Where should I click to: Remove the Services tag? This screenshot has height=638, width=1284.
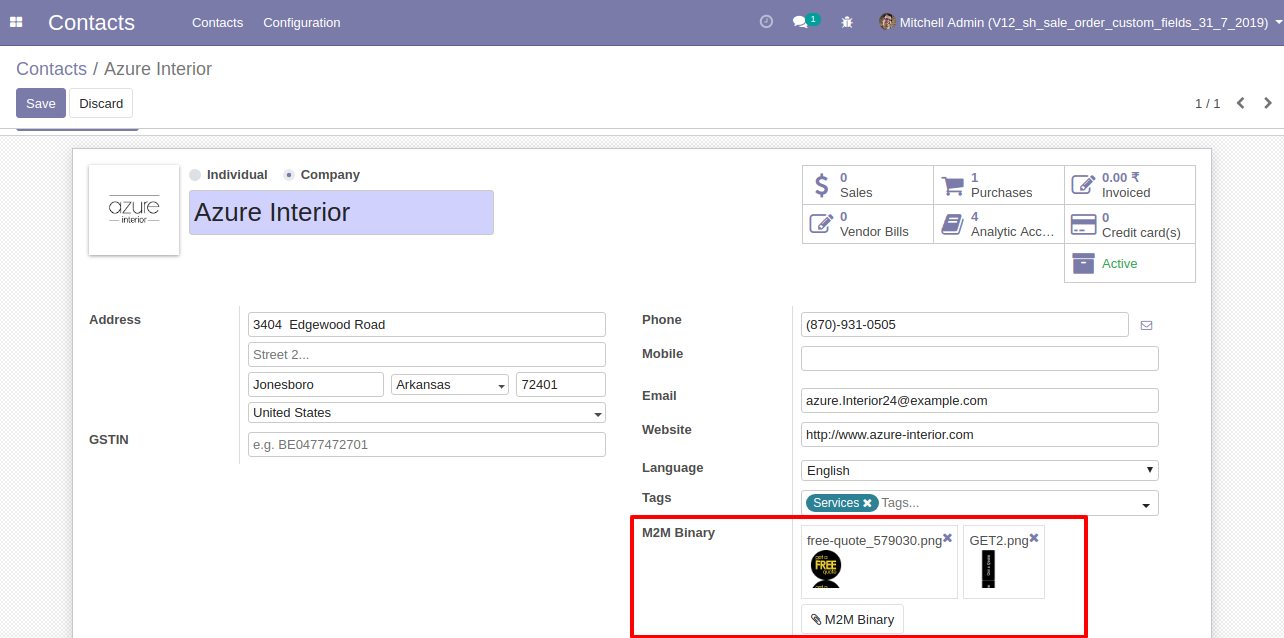868,503
